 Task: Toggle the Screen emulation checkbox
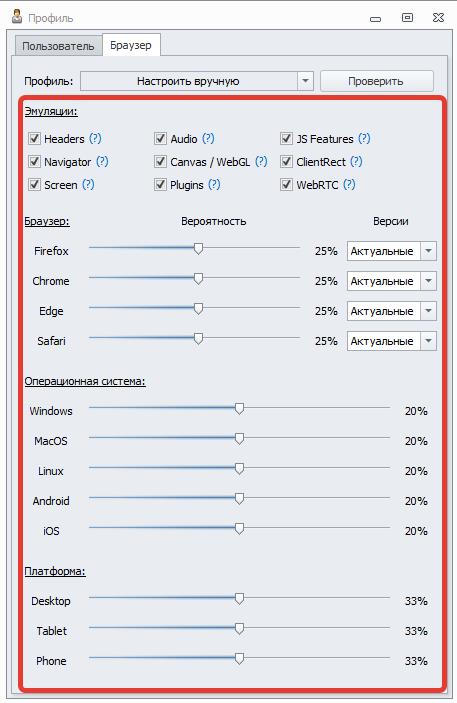click(x=35, y=185)
